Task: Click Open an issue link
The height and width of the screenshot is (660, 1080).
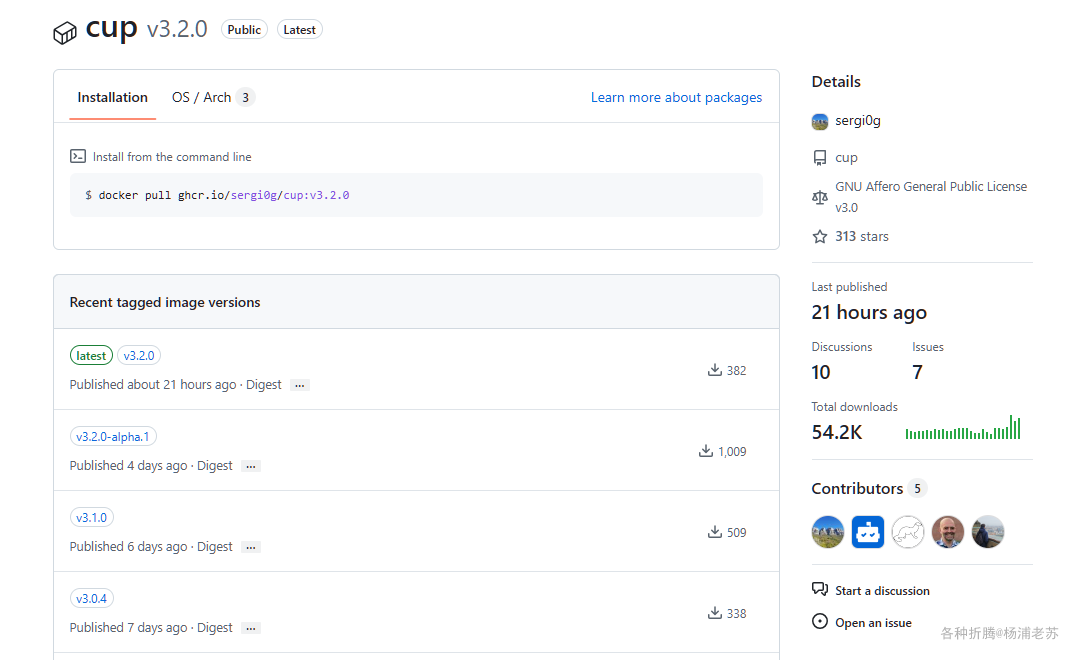Action: point(873,622)
